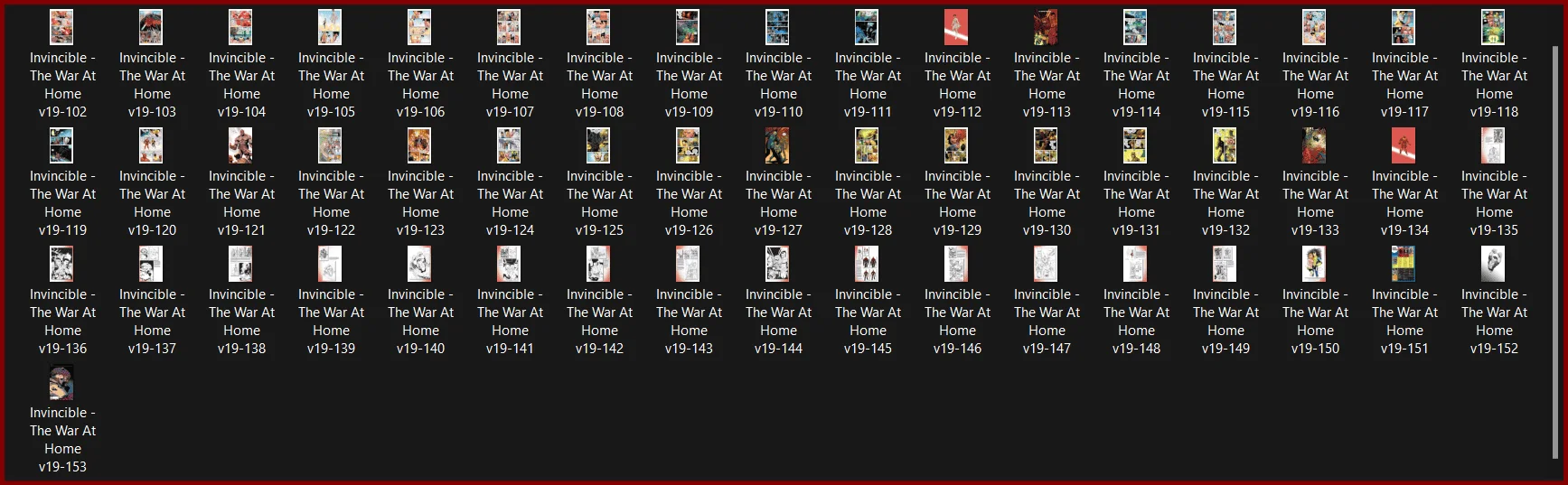This screenshot has width=1568, height=485.
Task: Click the v19-127 file icon
Action: [777, 145]
